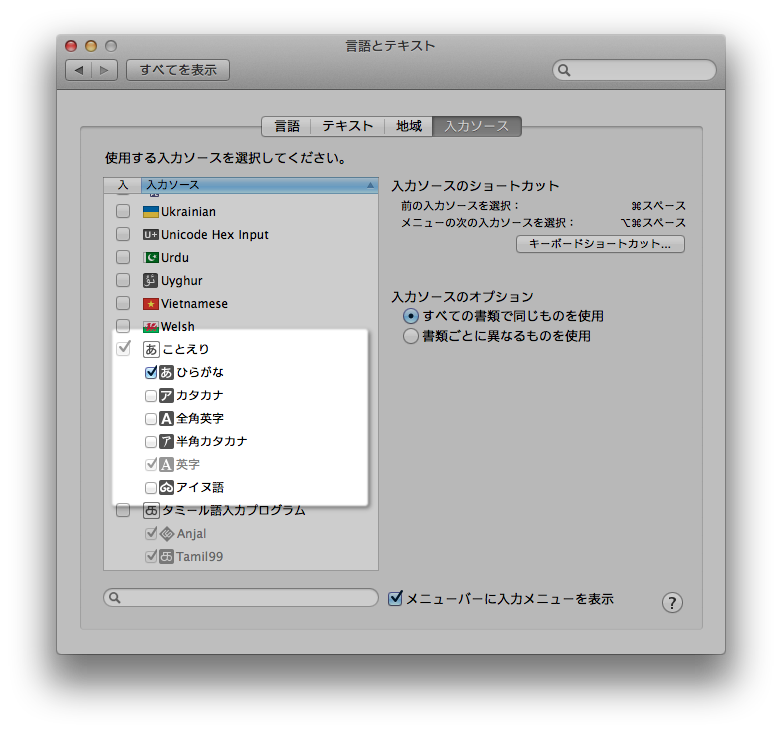Check the 半角カタカナ checkbox
This screenshot has height=733, width=782.
151,442
